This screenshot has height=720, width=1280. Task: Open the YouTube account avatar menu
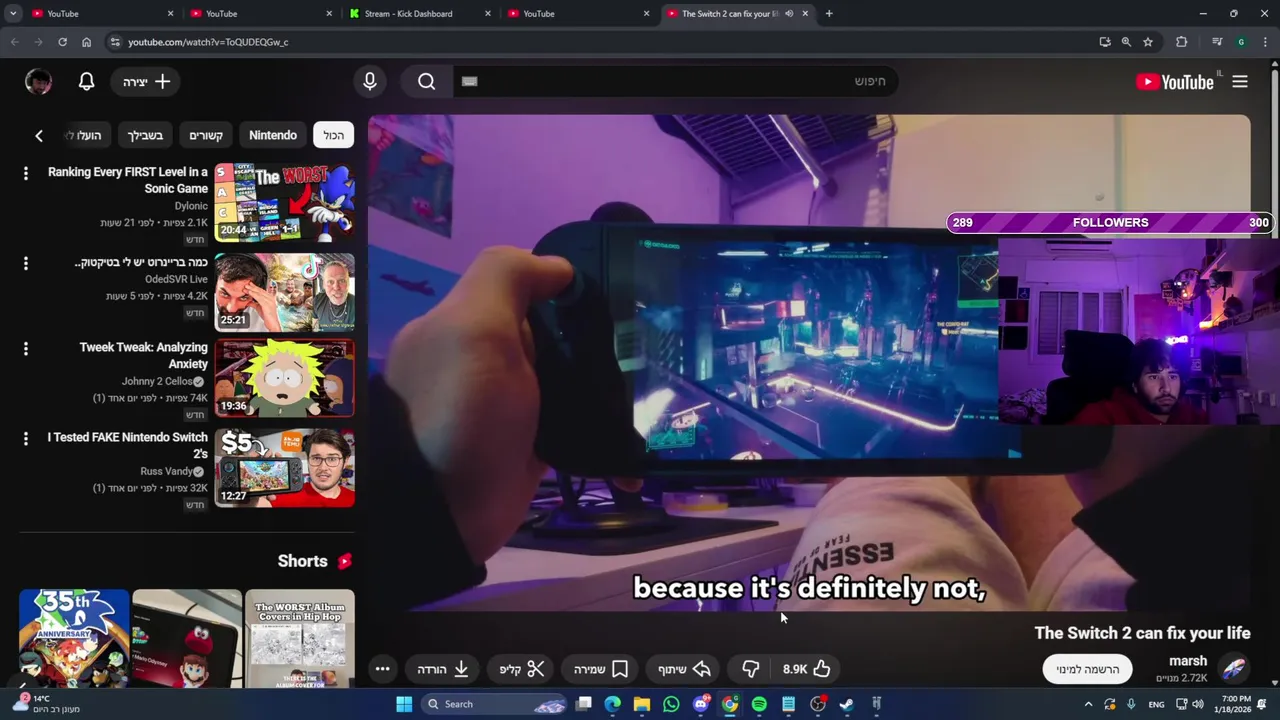tap(38, 82)
